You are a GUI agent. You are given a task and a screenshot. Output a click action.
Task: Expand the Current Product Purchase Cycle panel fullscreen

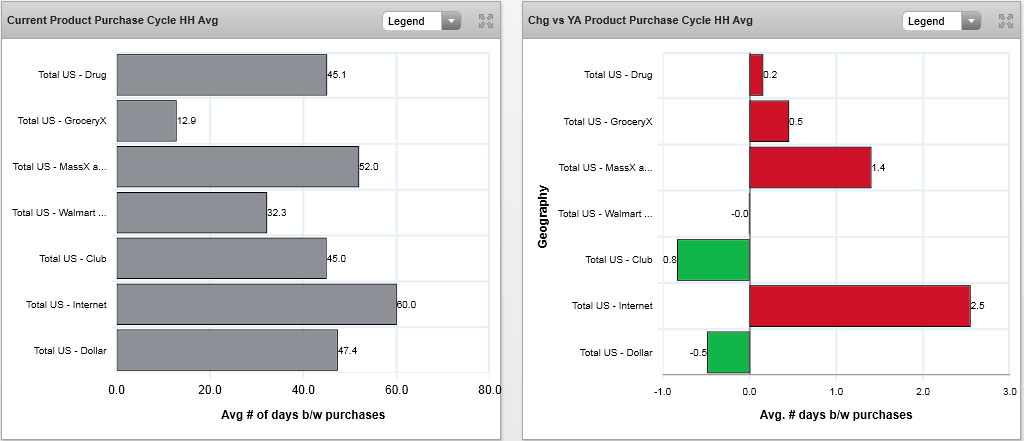[486, 21]
